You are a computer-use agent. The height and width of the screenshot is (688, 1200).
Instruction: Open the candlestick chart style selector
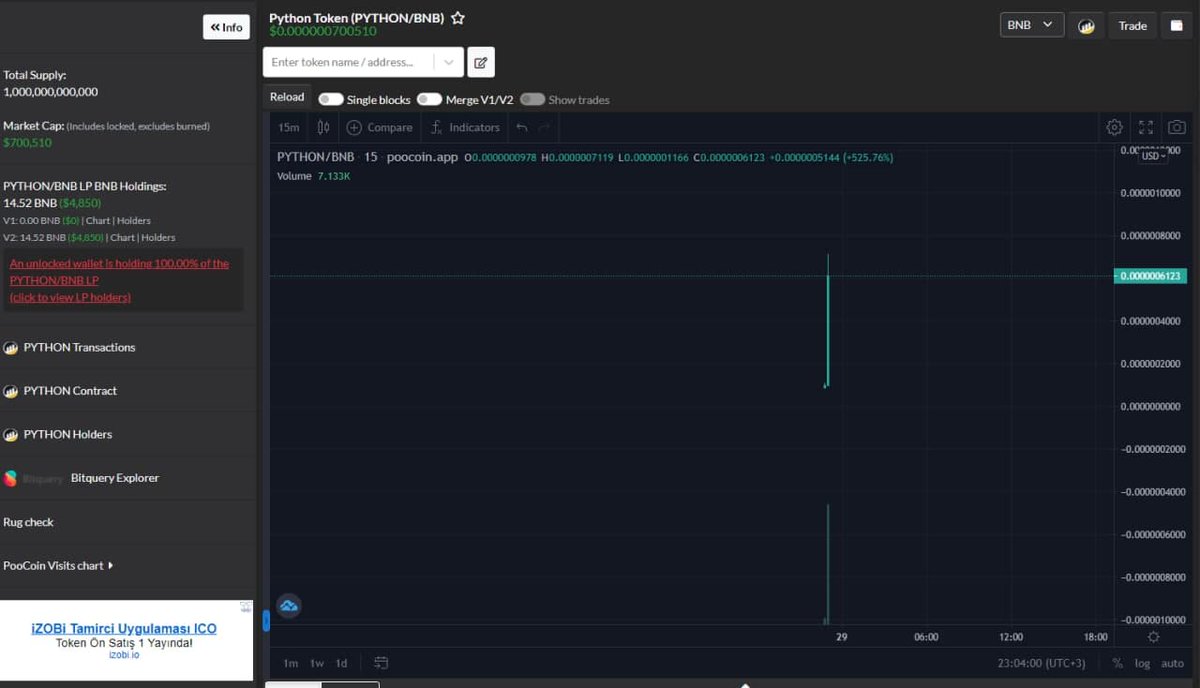tap(323, 127)
